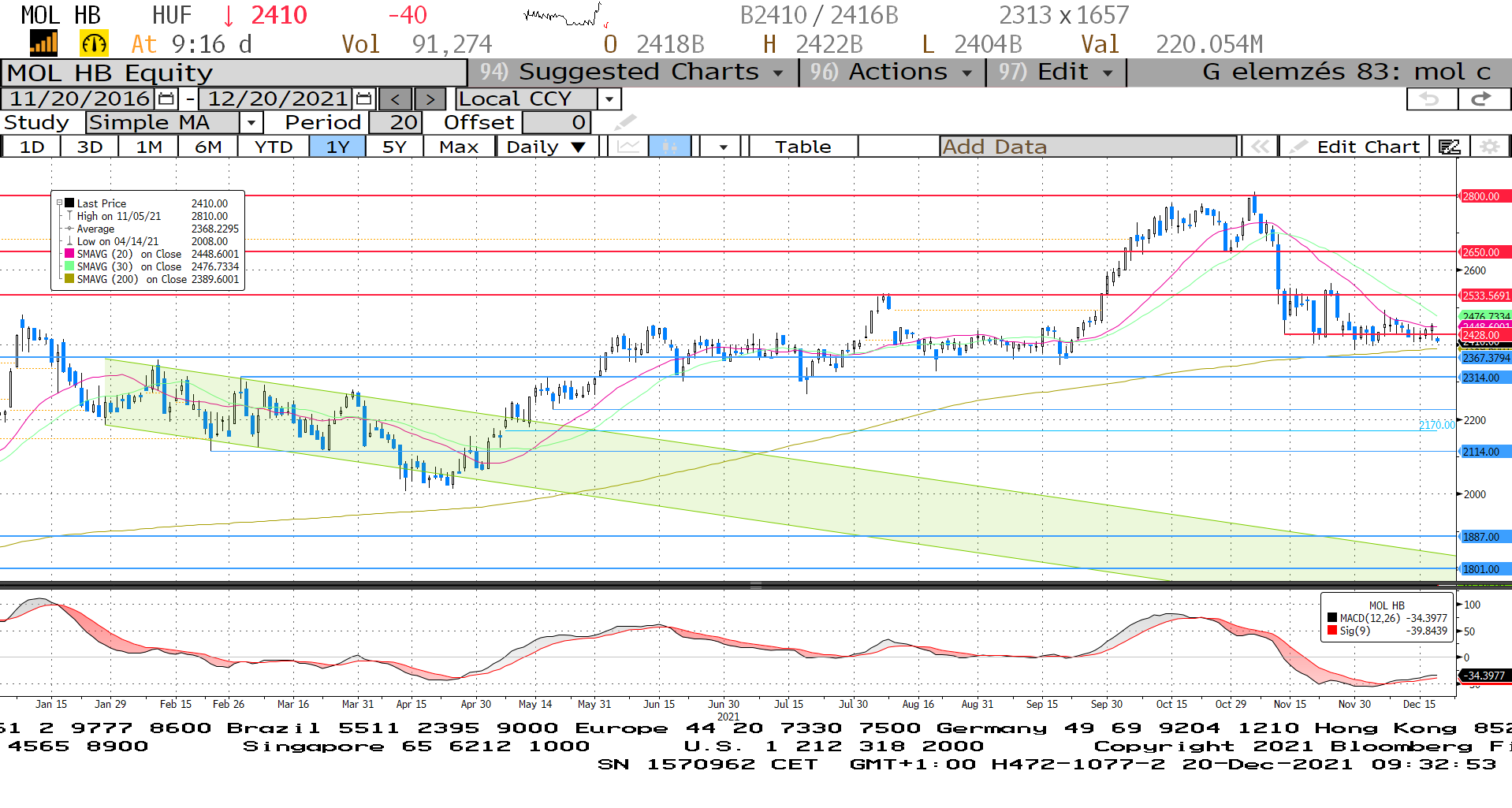
Task: Click the 2800.00 price level label
Action: point(1485,196)
